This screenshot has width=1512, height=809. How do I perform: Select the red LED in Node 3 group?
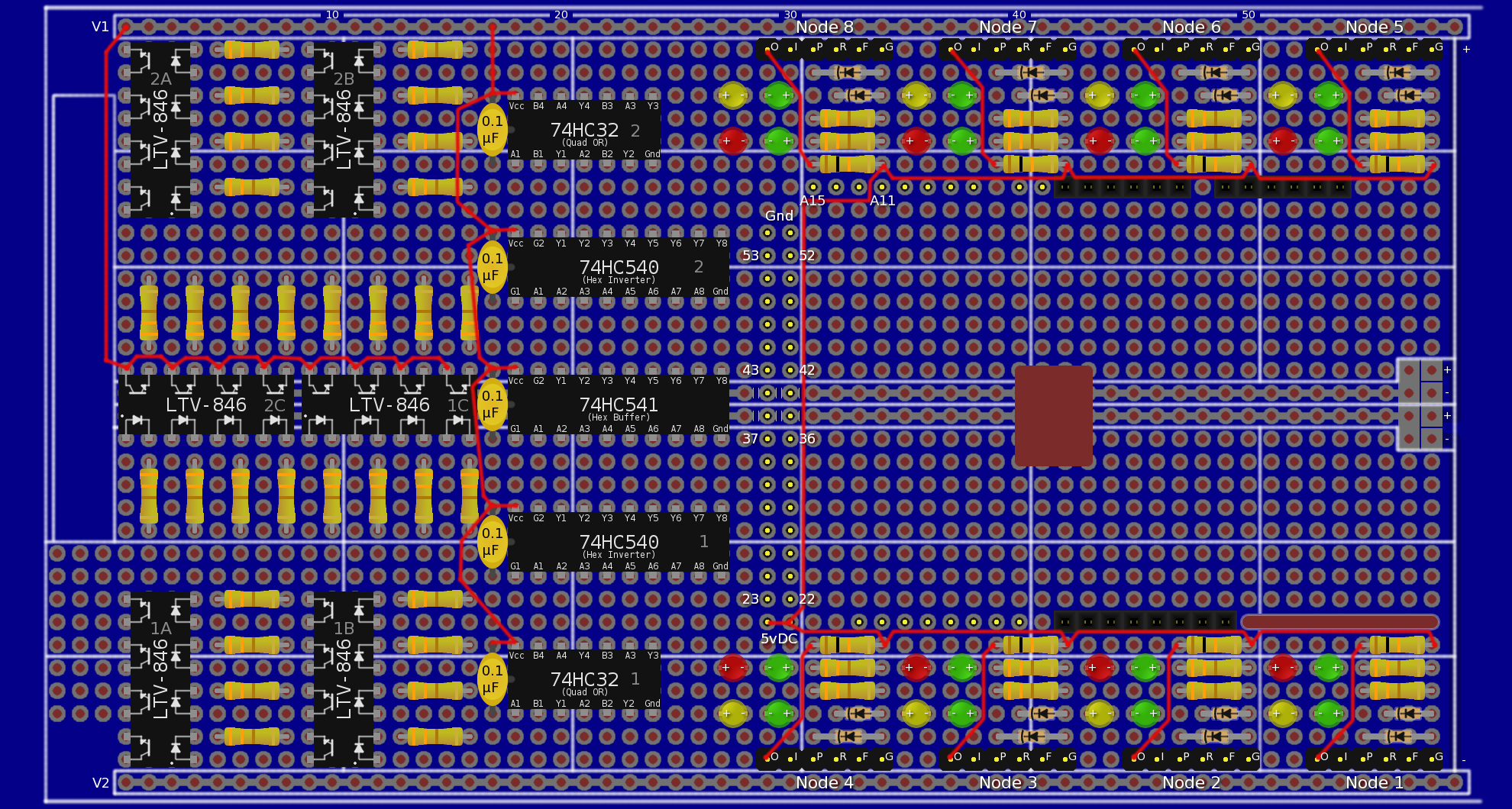tap(916, 668)
